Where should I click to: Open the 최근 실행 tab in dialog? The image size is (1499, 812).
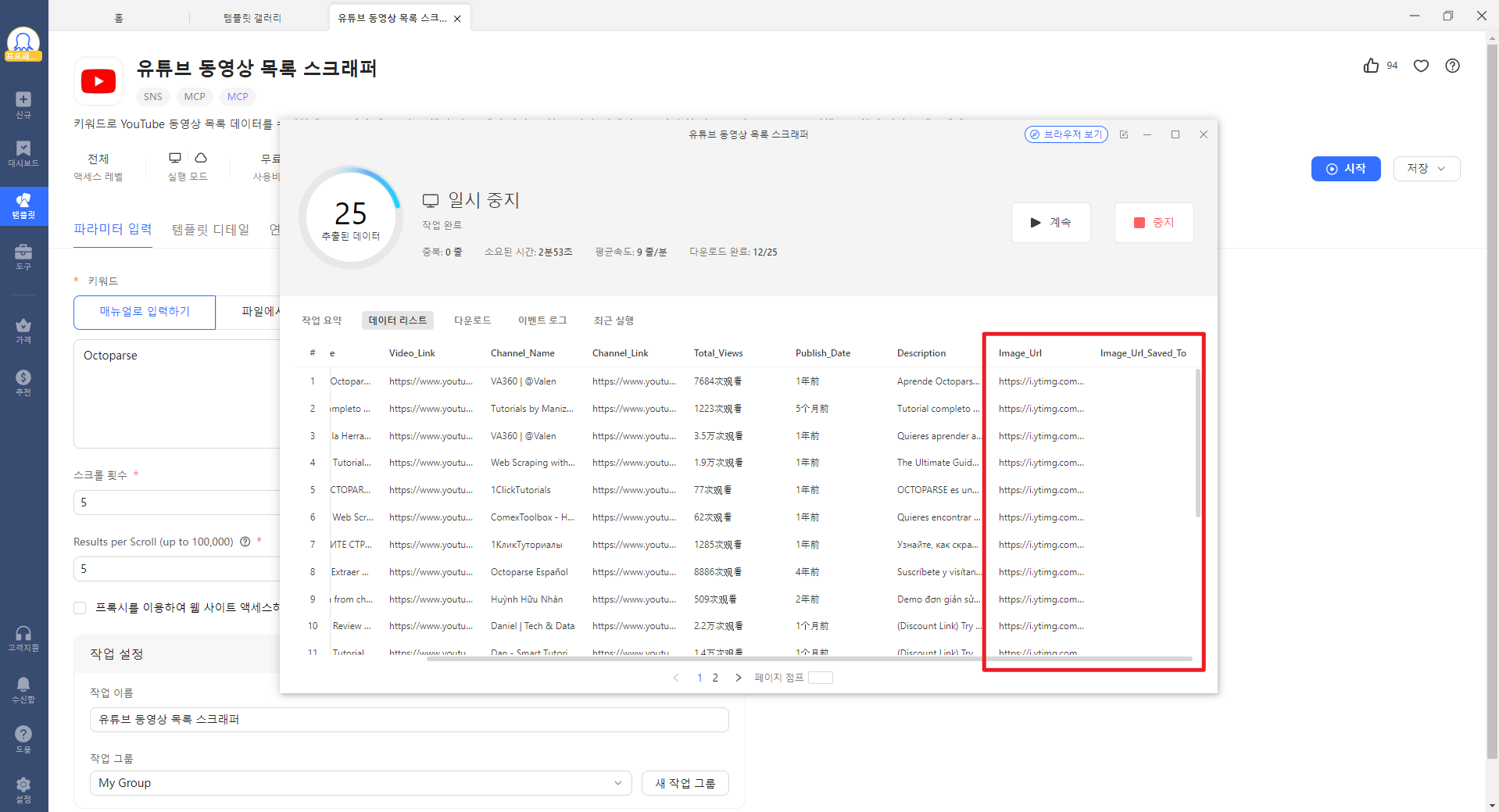pos(614,320)
